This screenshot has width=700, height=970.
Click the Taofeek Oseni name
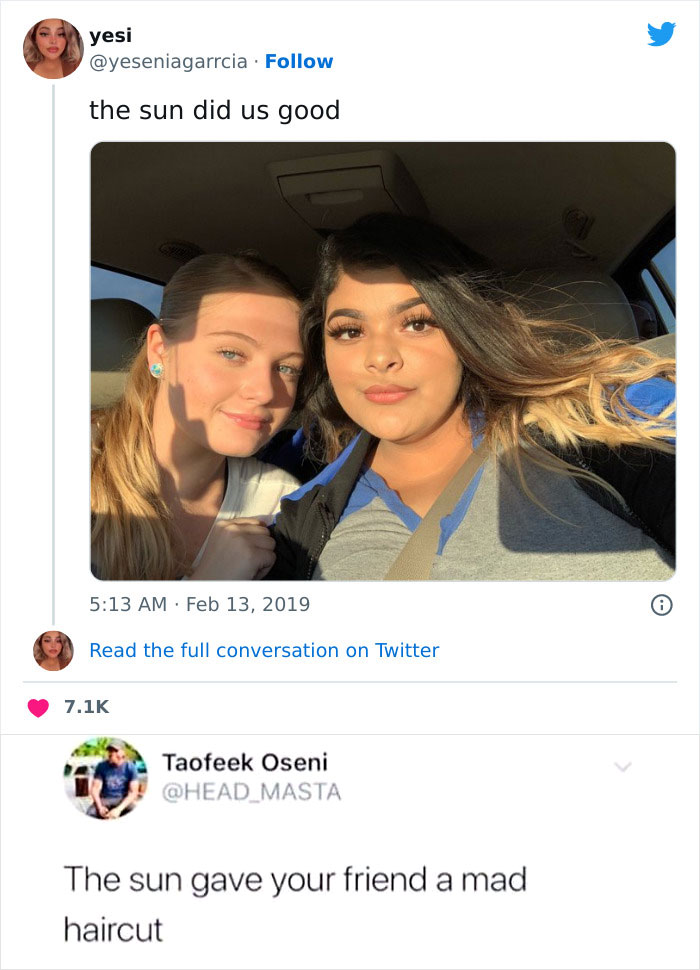245,762
